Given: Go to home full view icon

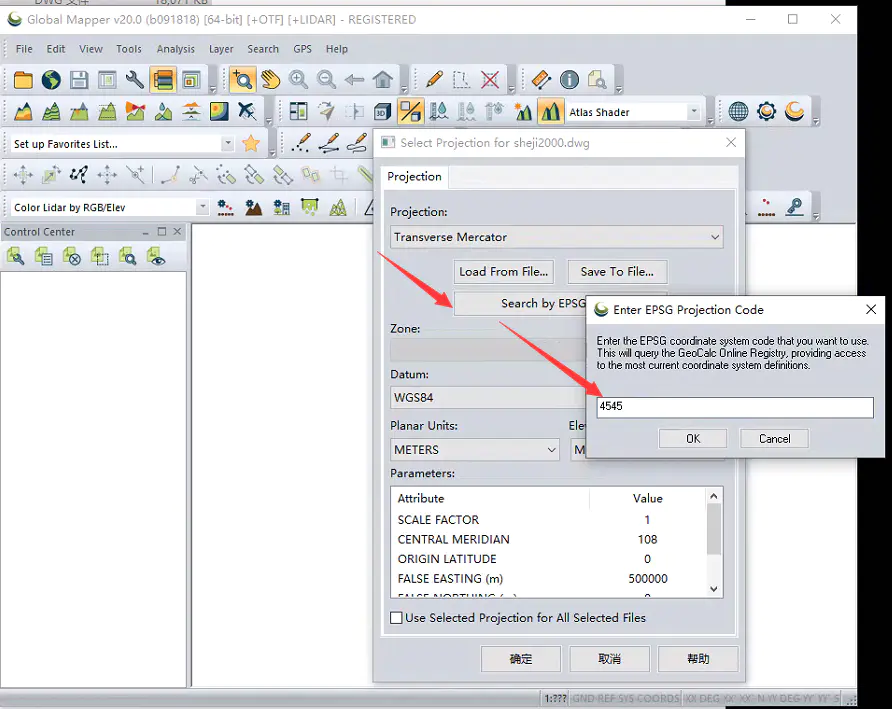Looking at the screenshot, I should [x=382, y=80].
